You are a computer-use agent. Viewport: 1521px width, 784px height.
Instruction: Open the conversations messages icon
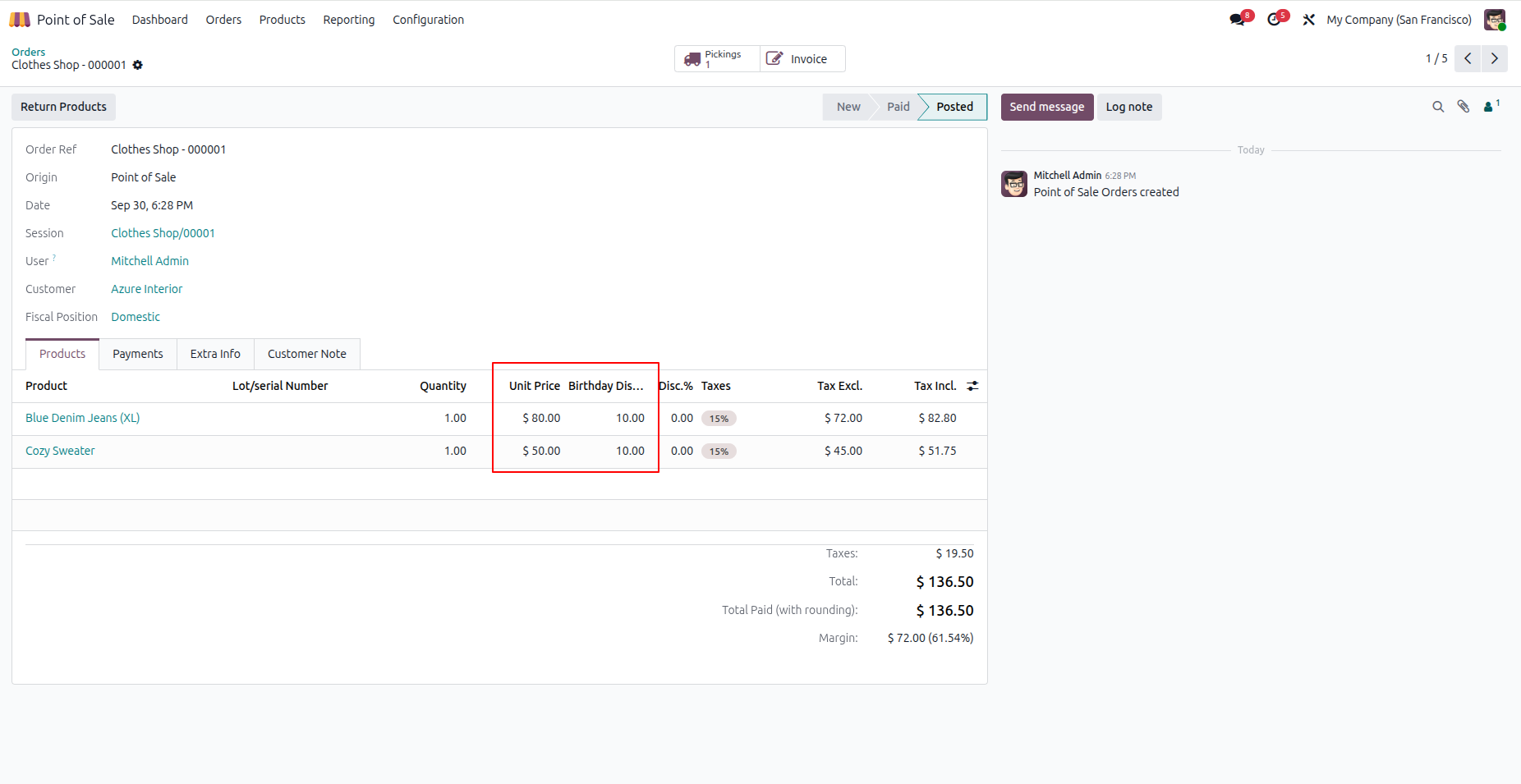[x=1238, y=20]
